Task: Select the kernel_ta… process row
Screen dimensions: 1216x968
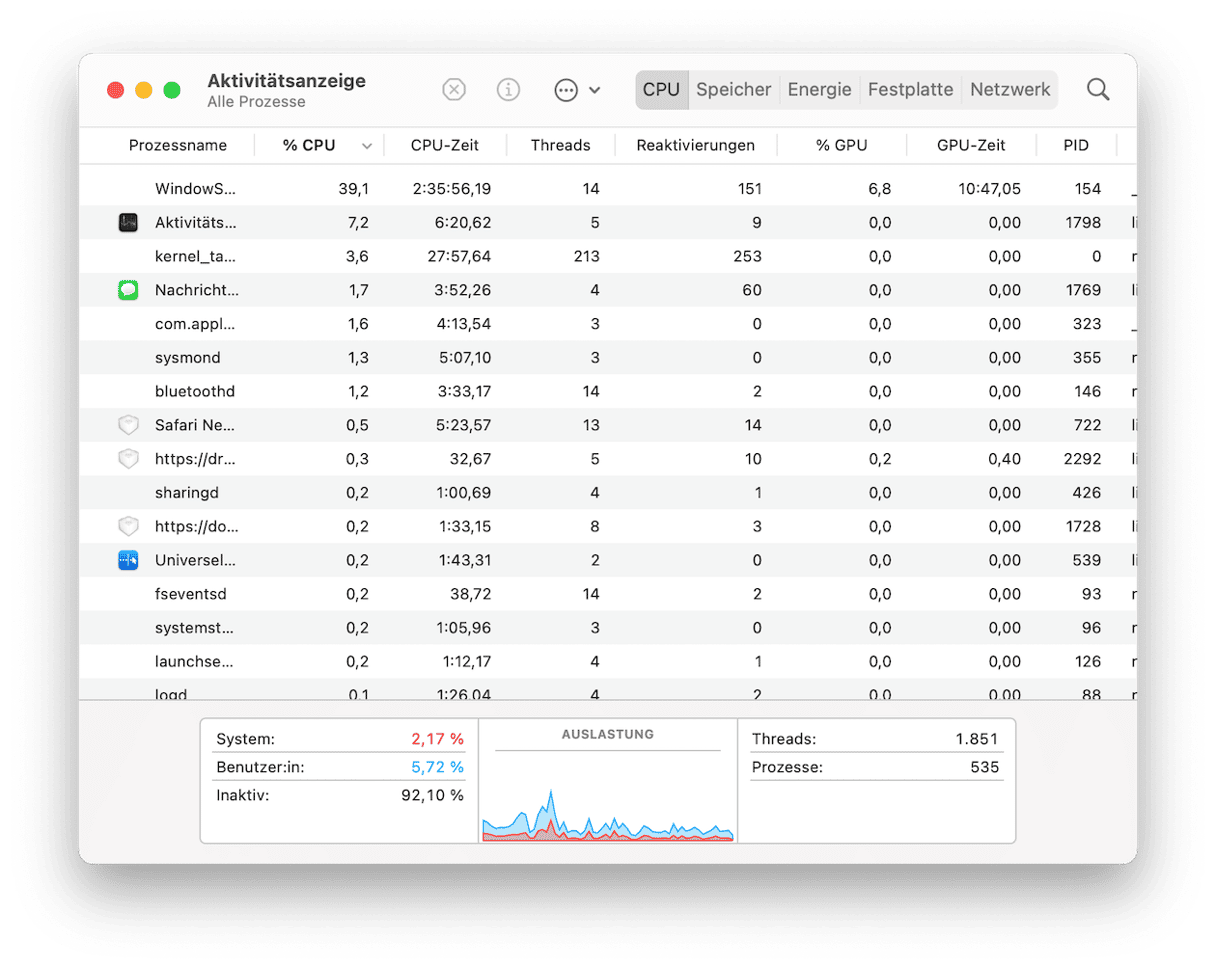Action: coord(608,256)
